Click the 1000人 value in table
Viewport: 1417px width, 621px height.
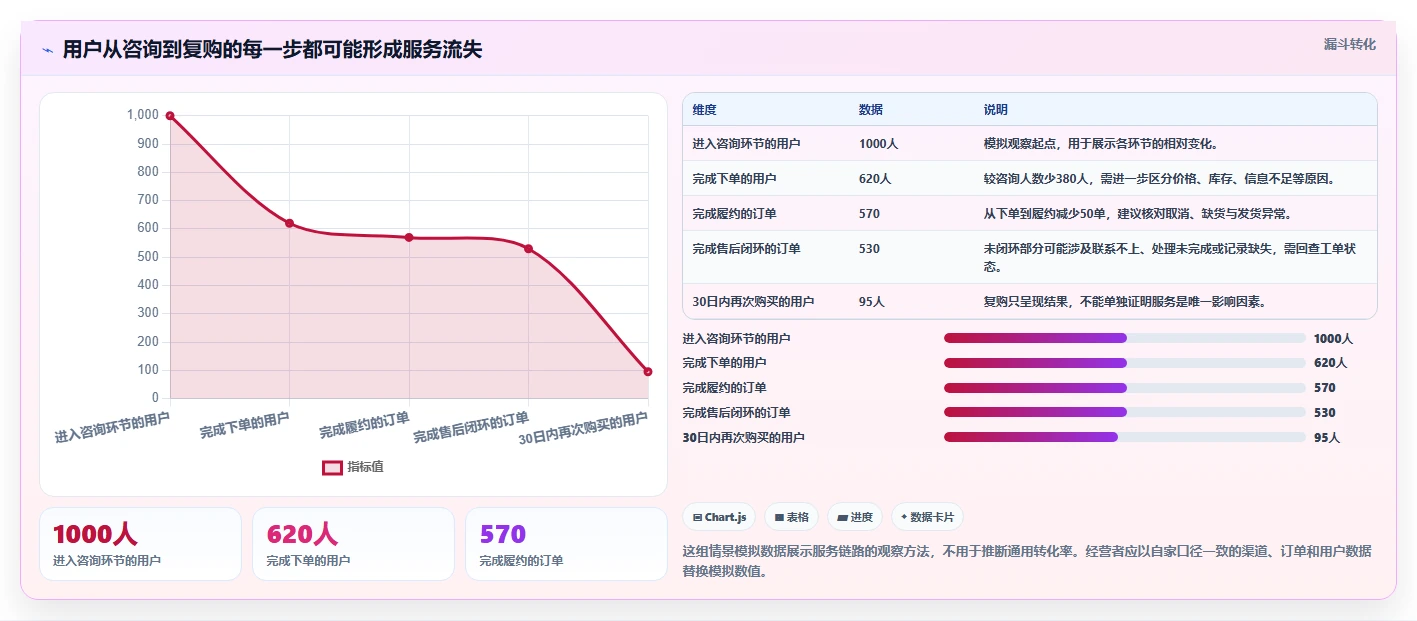pyautogui.click(x=878, y=144)
